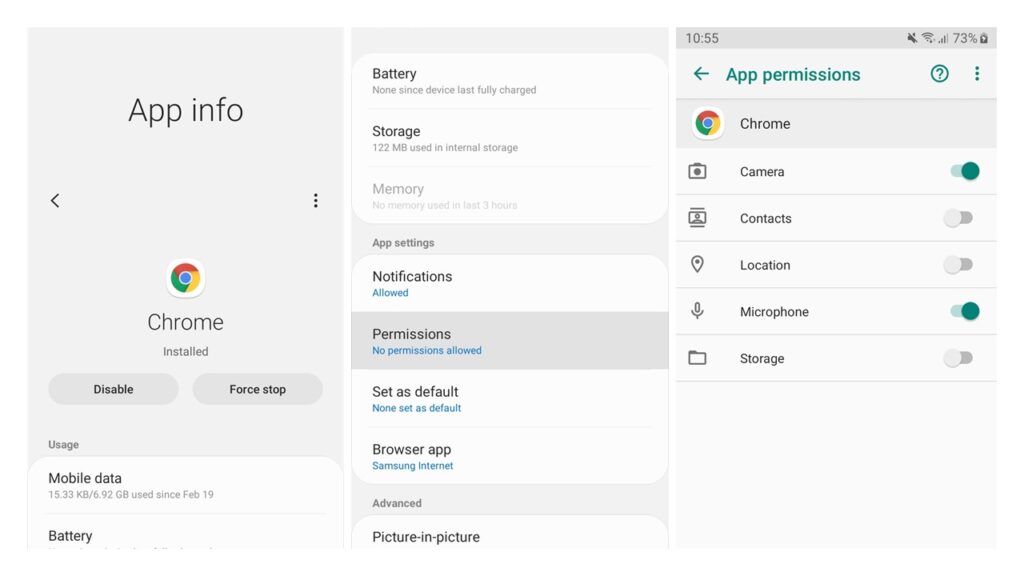The height and width of the screenshot is (576, 1024).
Task: Open the overflow menu on App permissions
Action: tap(977, 74)
